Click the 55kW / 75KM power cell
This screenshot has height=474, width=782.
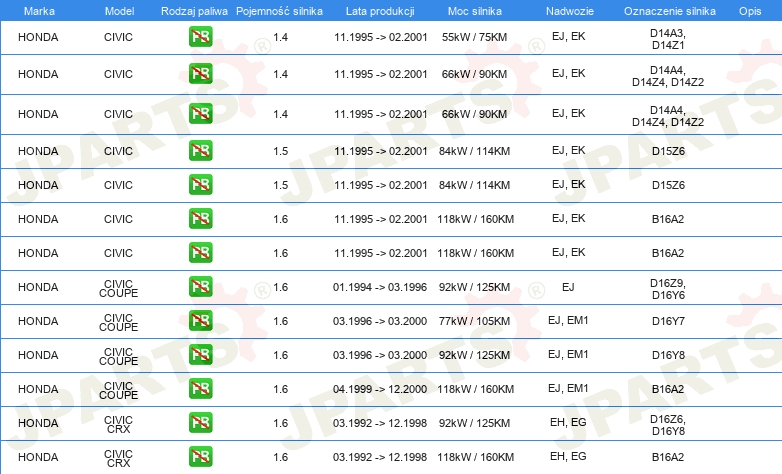(474, 37)
